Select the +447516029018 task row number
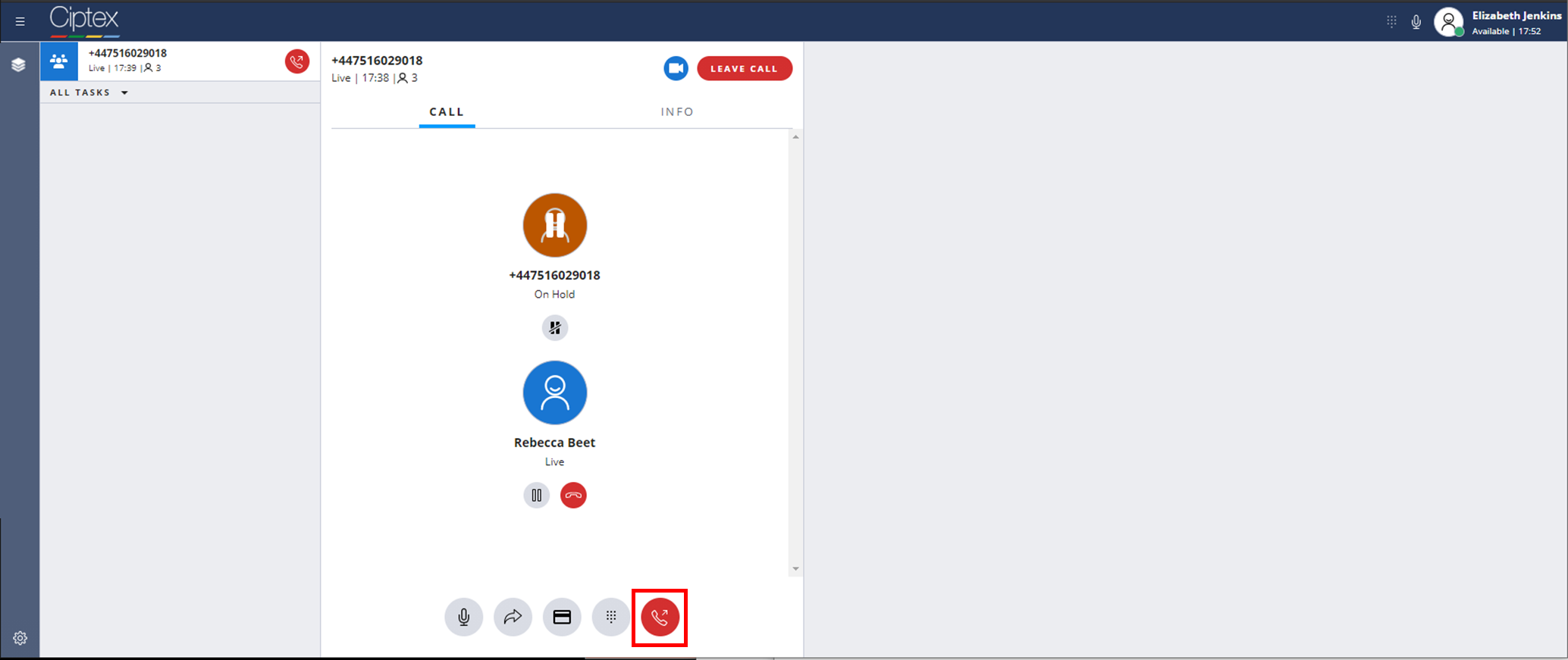This screenshot has width=1568, height=660. [x=127, y=53]
